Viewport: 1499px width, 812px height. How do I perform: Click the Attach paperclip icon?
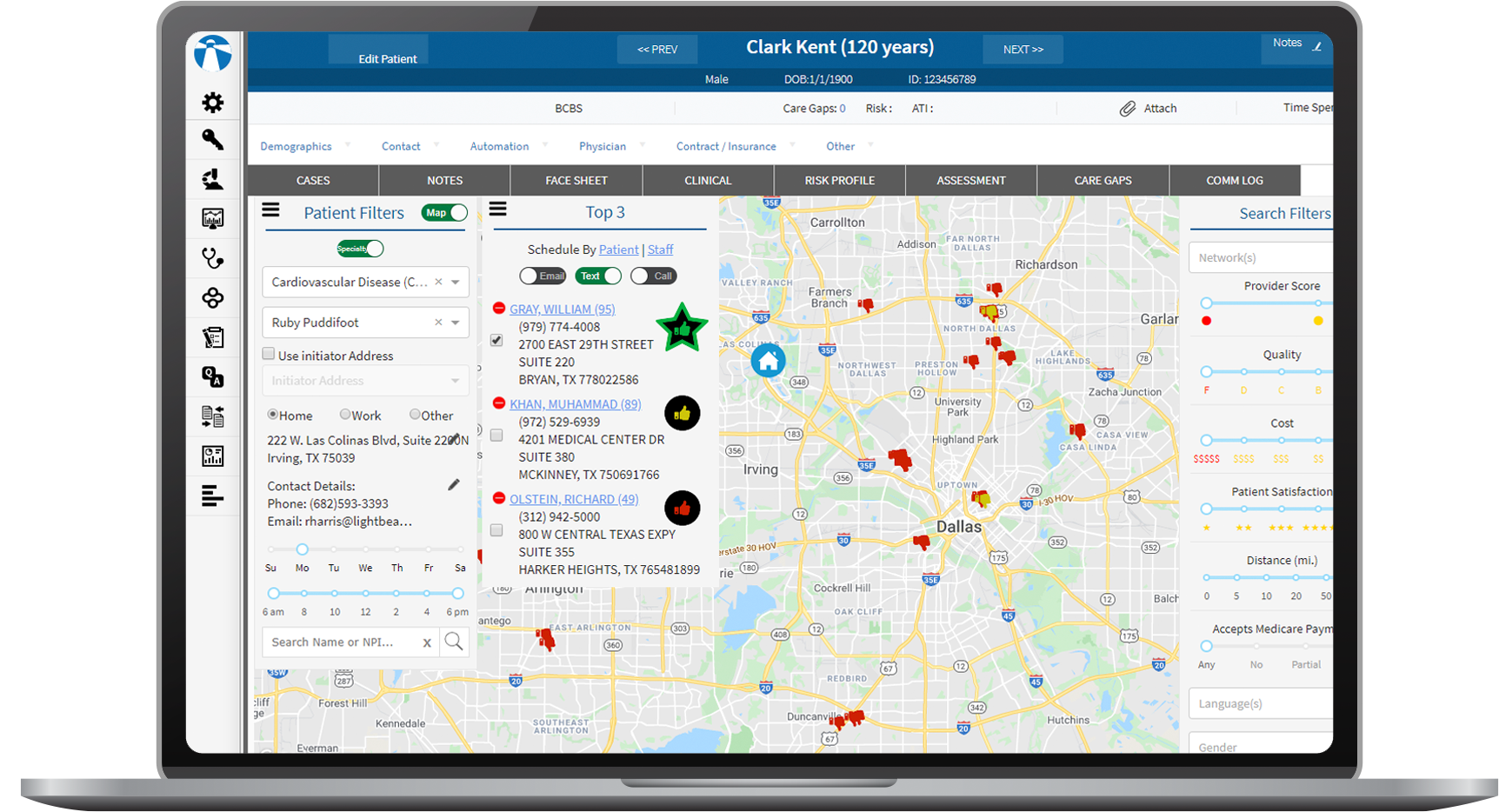[1128, 109]
